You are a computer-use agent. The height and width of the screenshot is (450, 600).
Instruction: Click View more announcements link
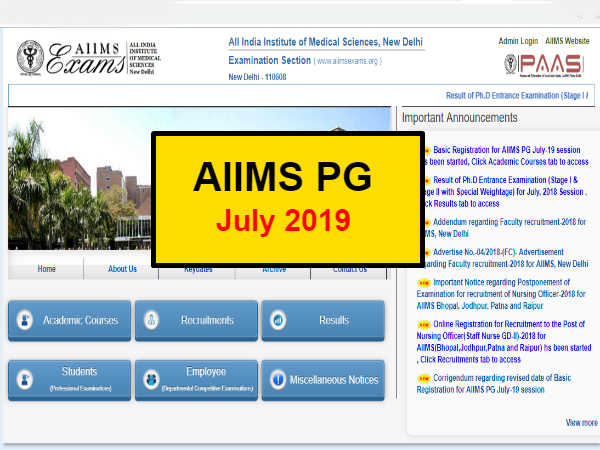581,423
